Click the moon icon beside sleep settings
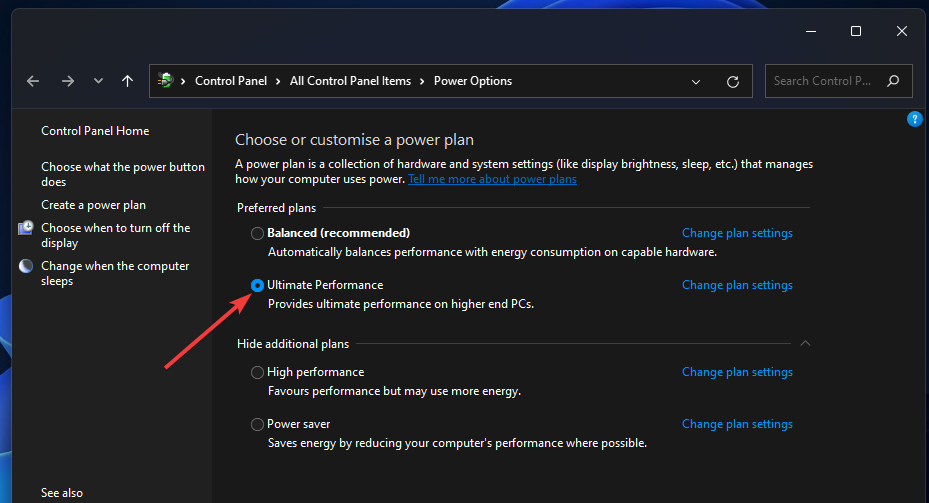 tap(26, 266)
